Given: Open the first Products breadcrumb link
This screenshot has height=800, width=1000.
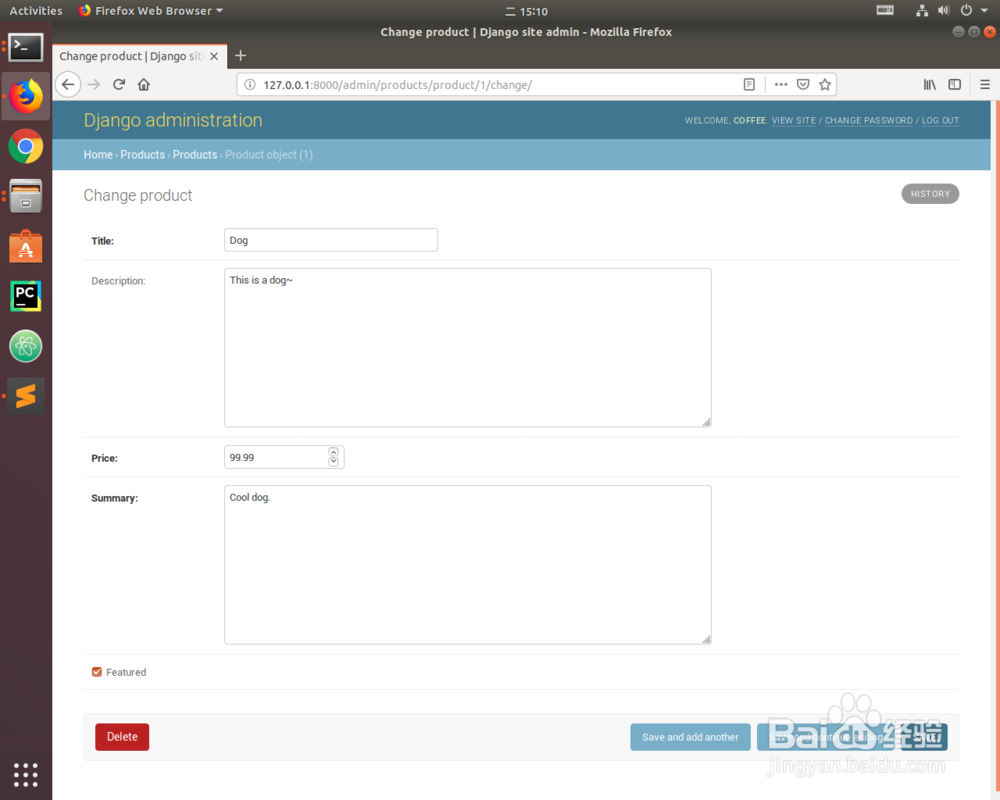Looking at the screenshot, I should pyautogui.click(x=142, y=155).
